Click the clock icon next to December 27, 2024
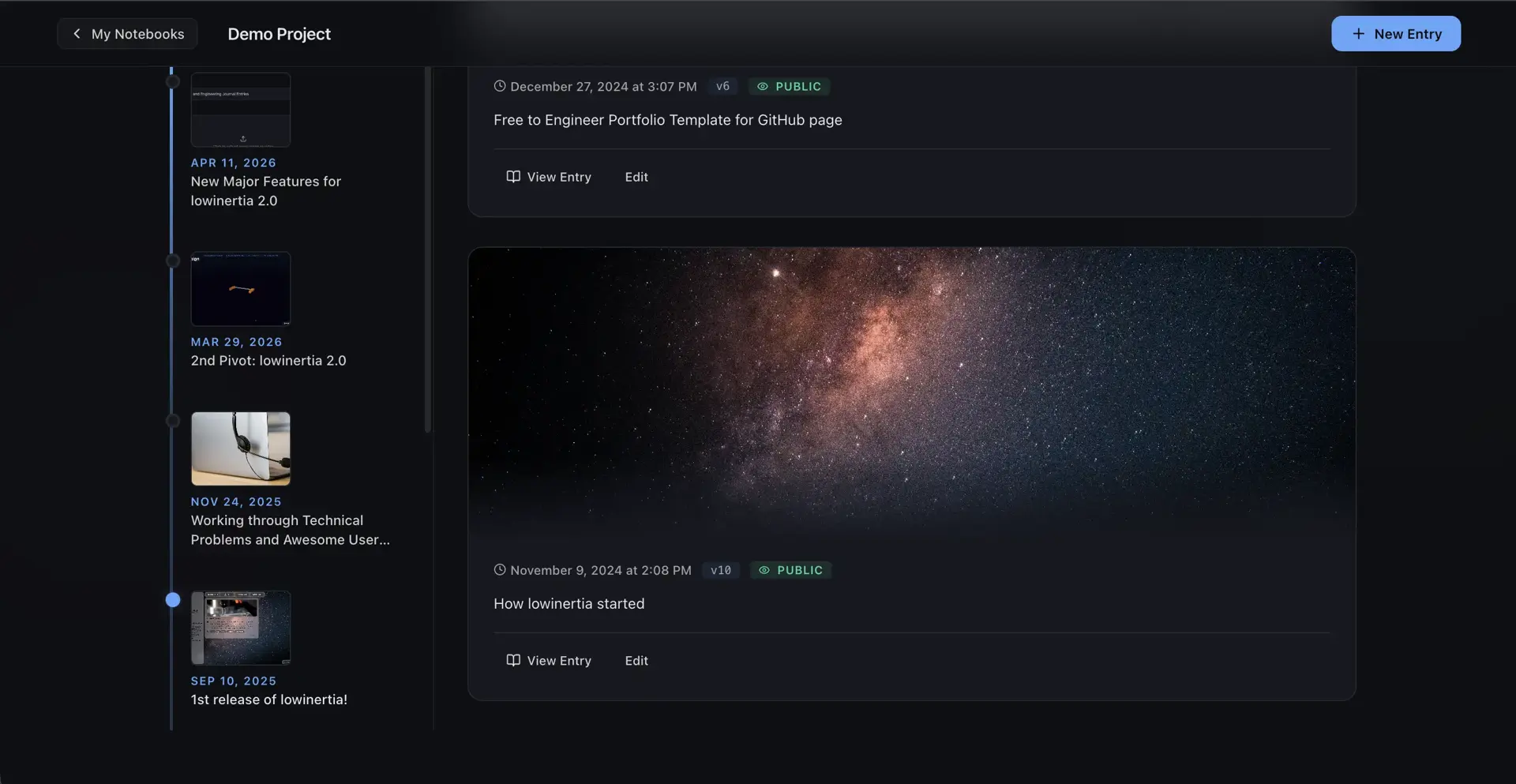The width and height of the screenshot is (1516, 784). pos(500,86)
